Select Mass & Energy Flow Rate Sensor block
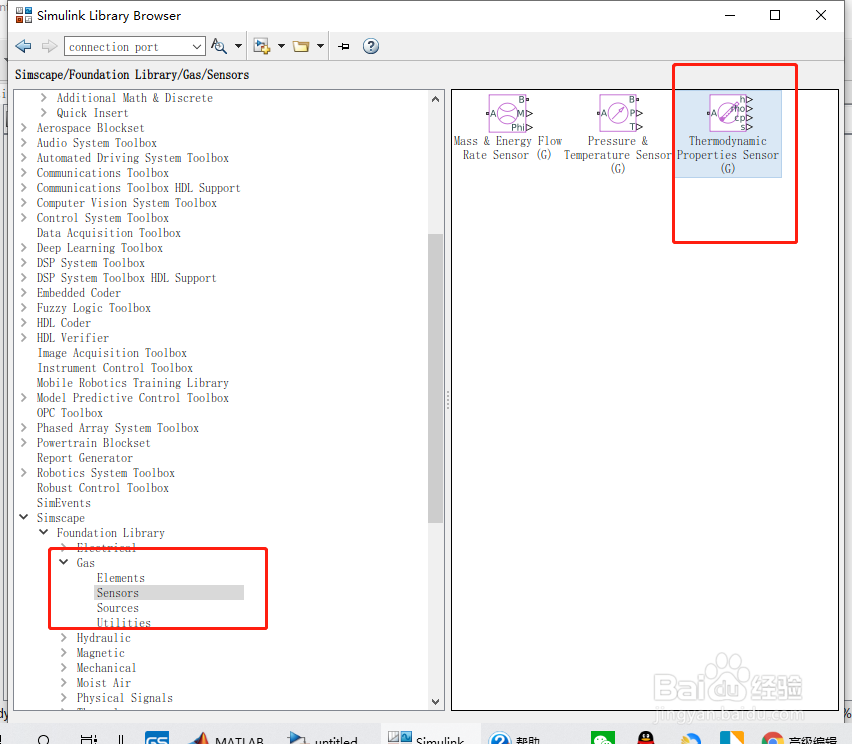 tap(508, 128)
